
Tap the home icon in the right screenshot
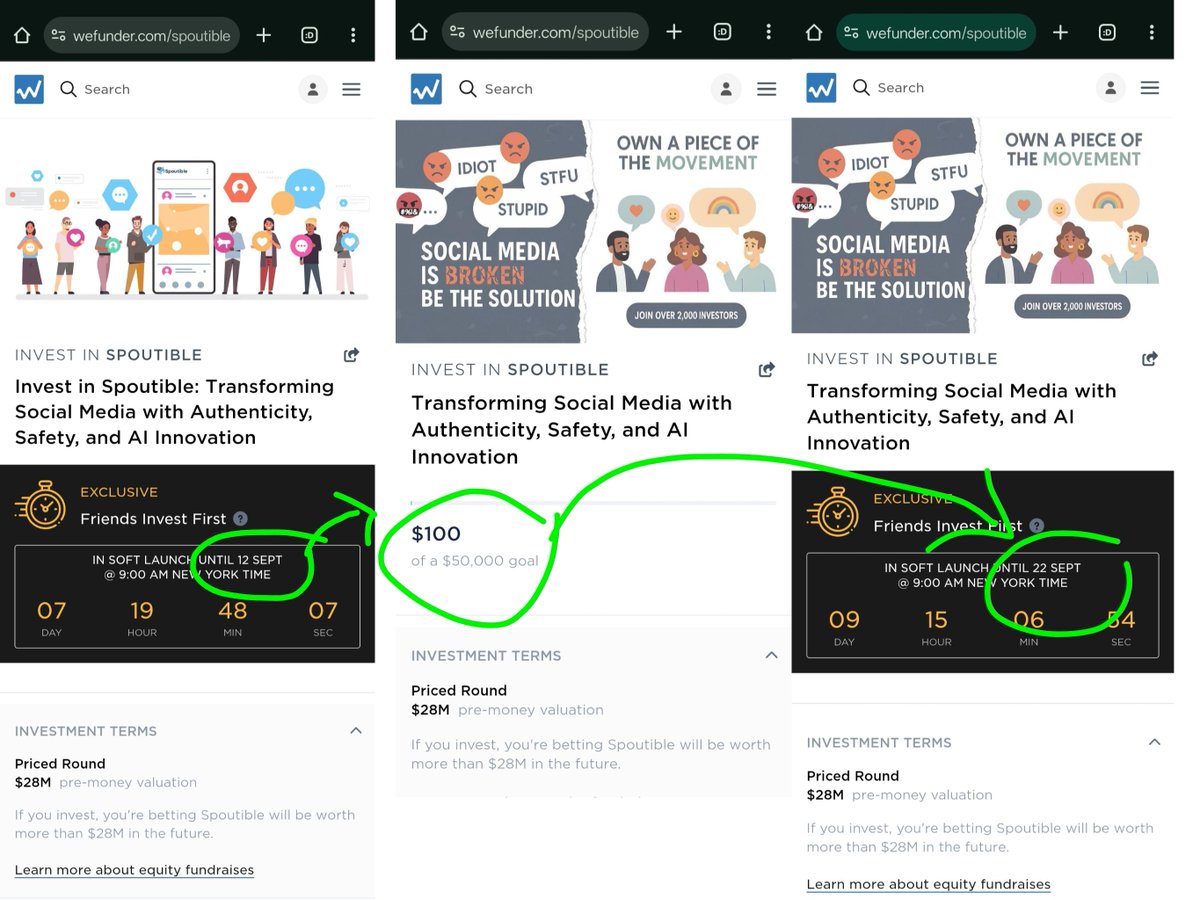814,32
